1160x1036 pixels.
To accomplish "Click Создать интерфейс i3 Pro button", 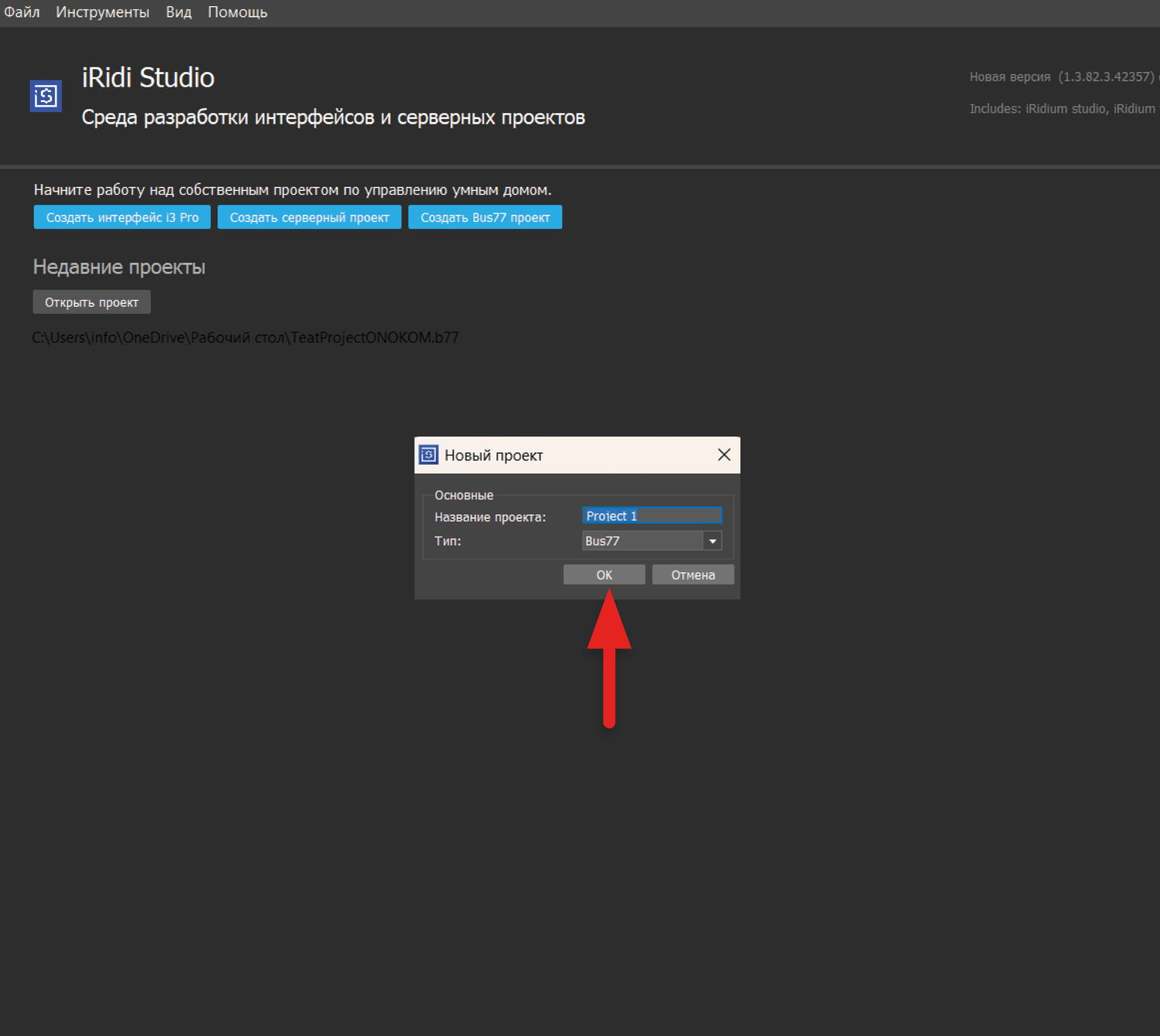I will (122, 217).
